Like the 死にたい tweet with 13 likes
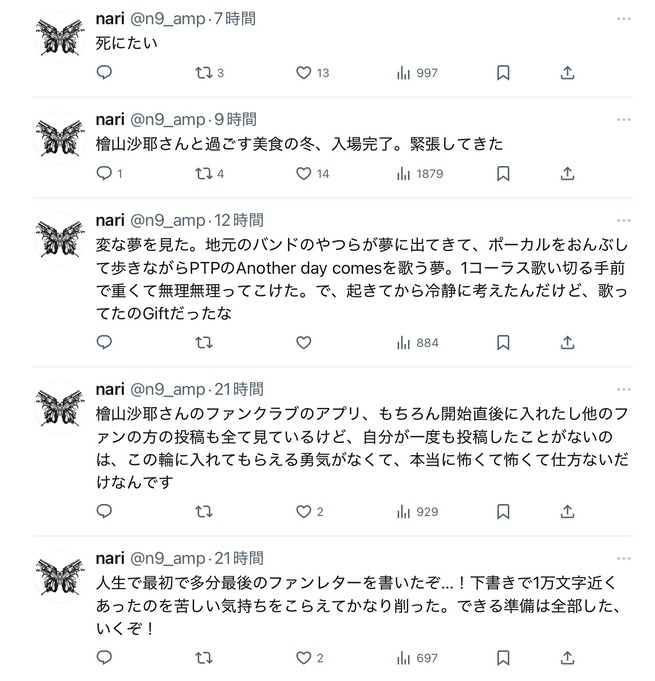 click(x=312, y=73)
